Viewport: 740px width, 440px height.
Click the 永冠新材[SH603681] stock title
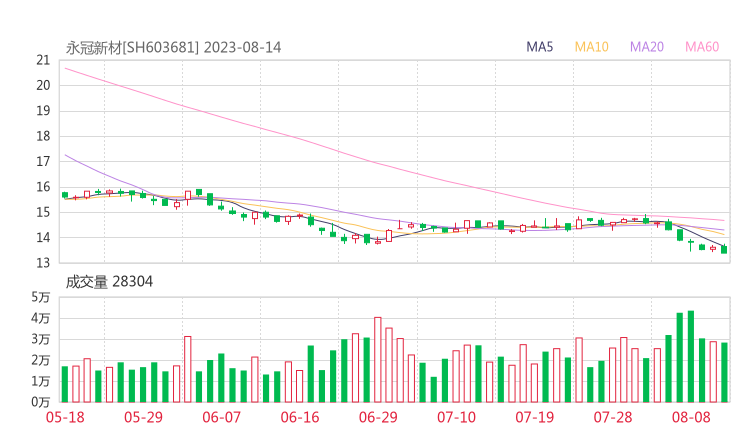(133, 47)
